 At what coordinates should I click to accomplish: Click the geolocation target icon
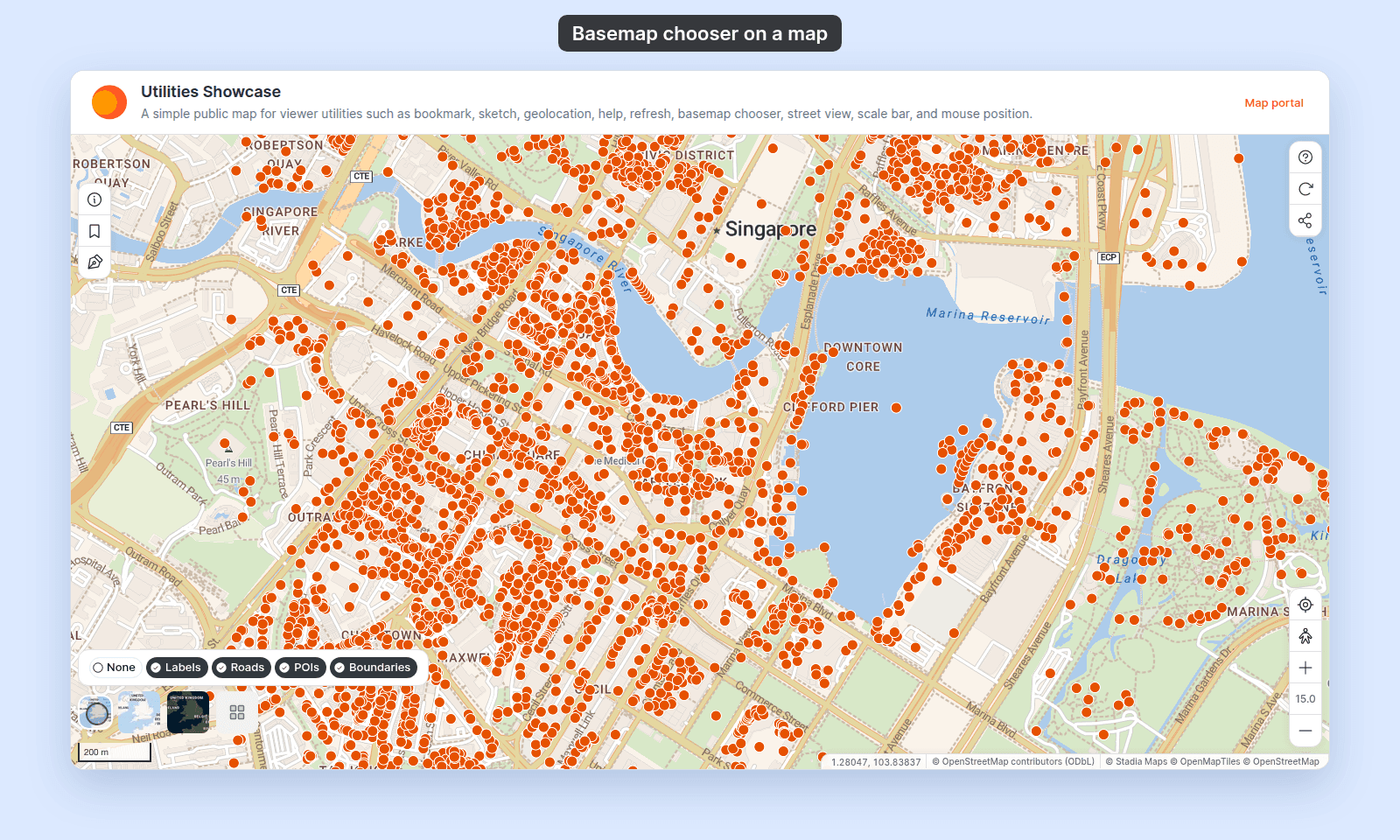pos(1305,605)
